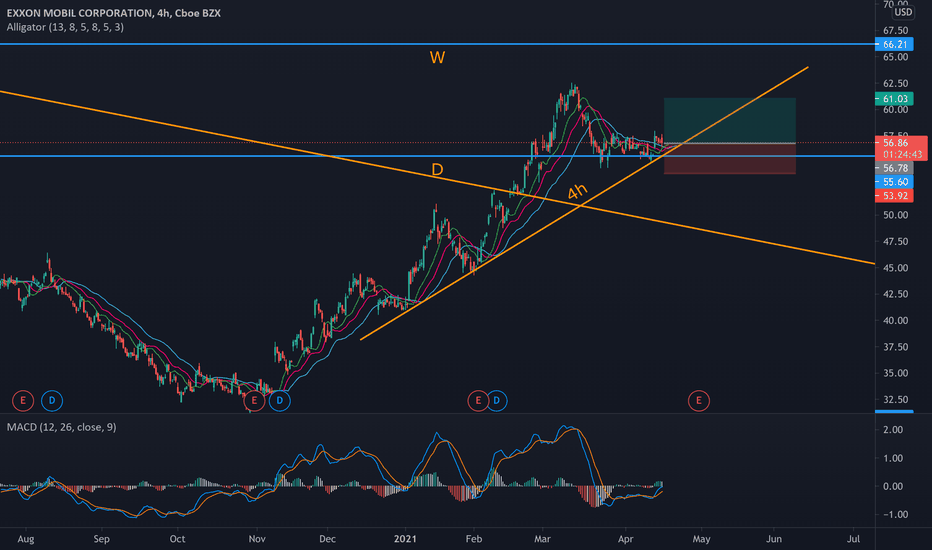This screenshot has height=550, width=932.
Task: Select the green profit zone of long position
Action: pos(729,121)
